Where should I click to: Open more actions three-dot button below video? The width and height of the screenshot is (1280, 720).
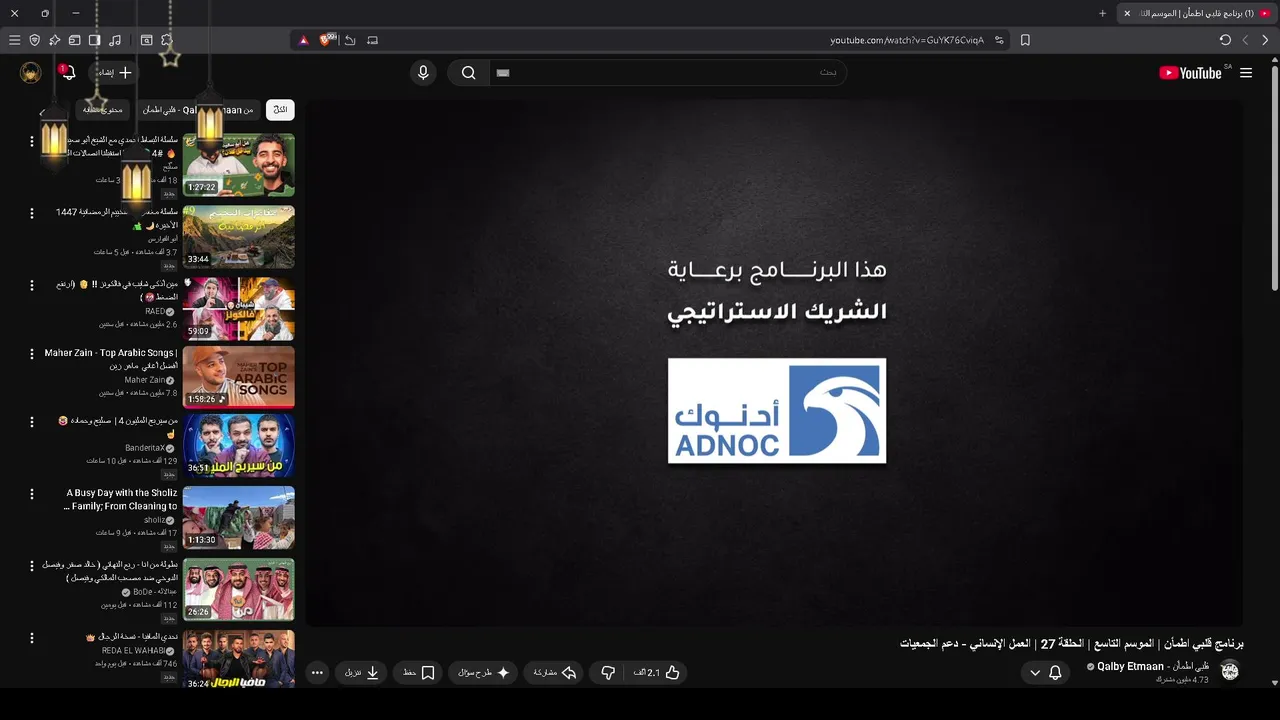point(317,673)
